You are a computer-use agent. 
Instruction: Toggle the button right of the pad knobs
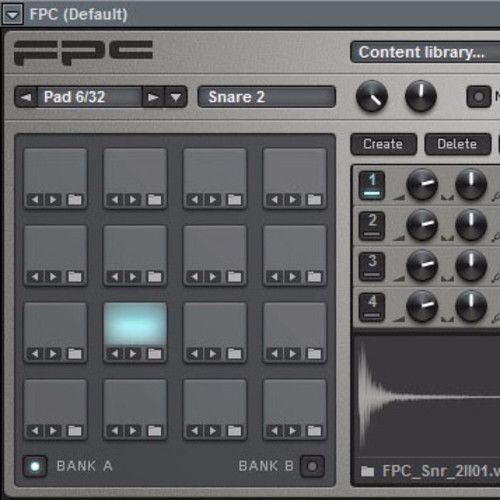coord(479,97)
